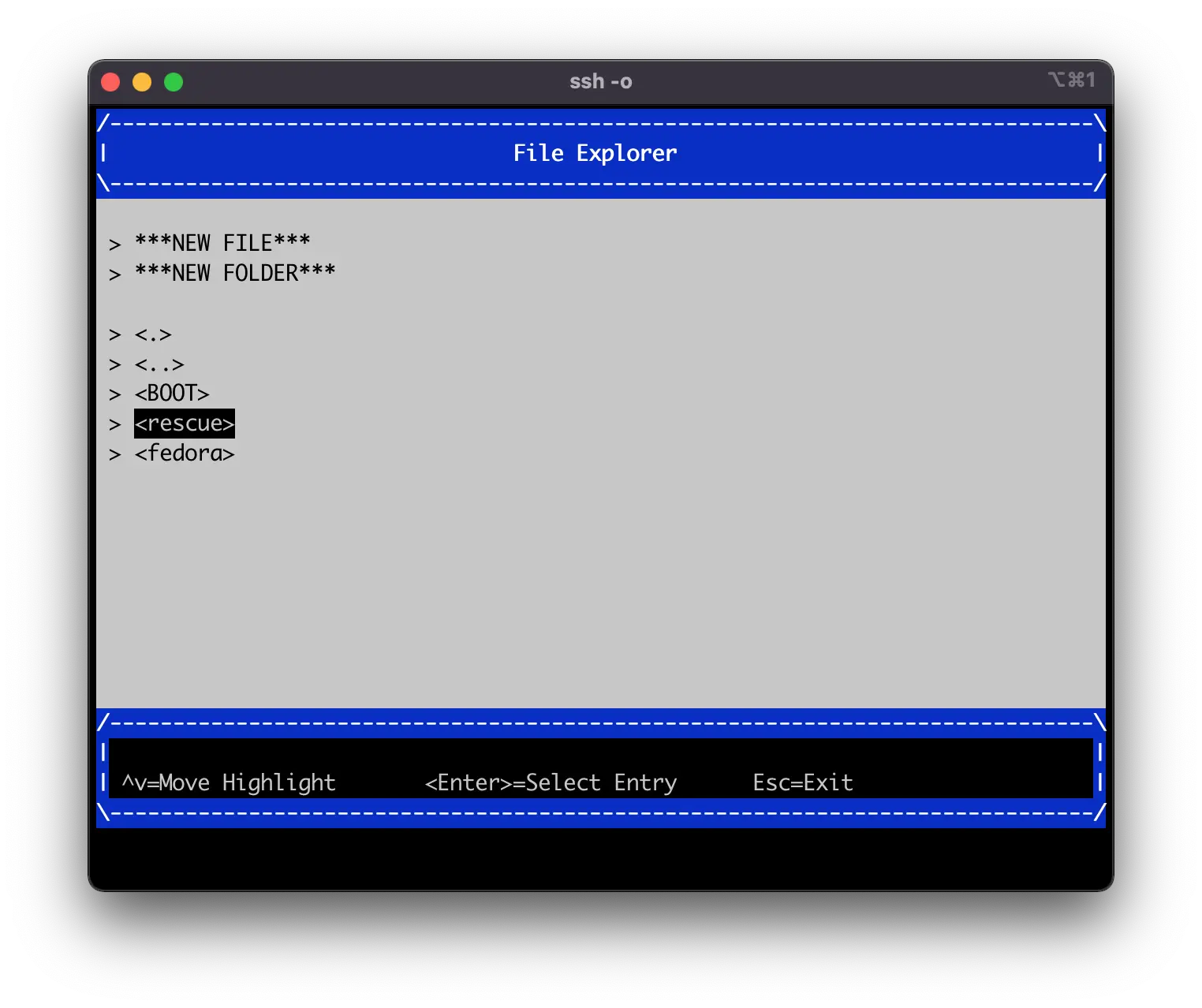Click the <Enter>=Select Entry hint
The image size is (1202, 1008).
[x=551, y=782]
